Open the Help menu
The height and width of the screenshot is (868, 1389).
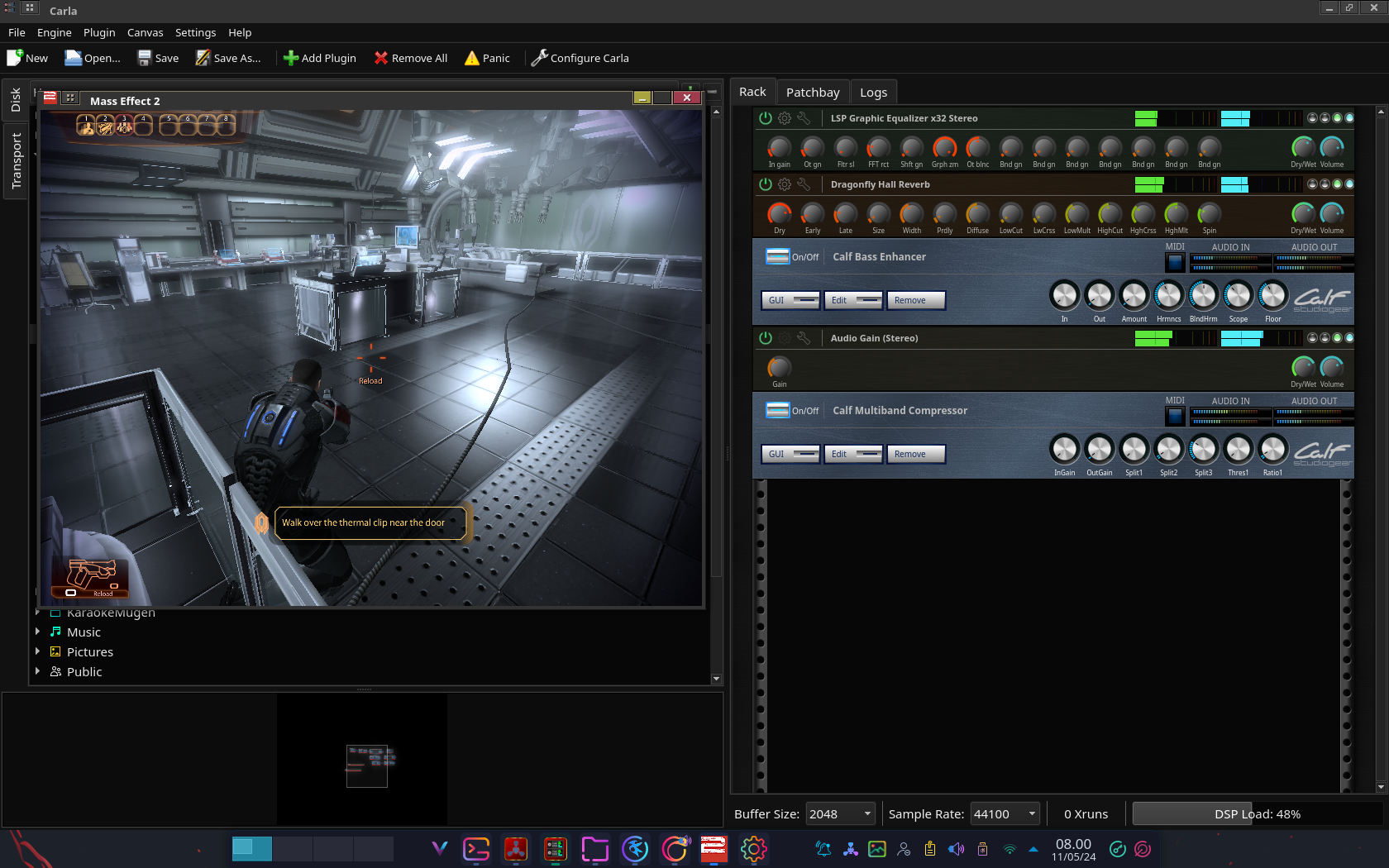point(240,32)
